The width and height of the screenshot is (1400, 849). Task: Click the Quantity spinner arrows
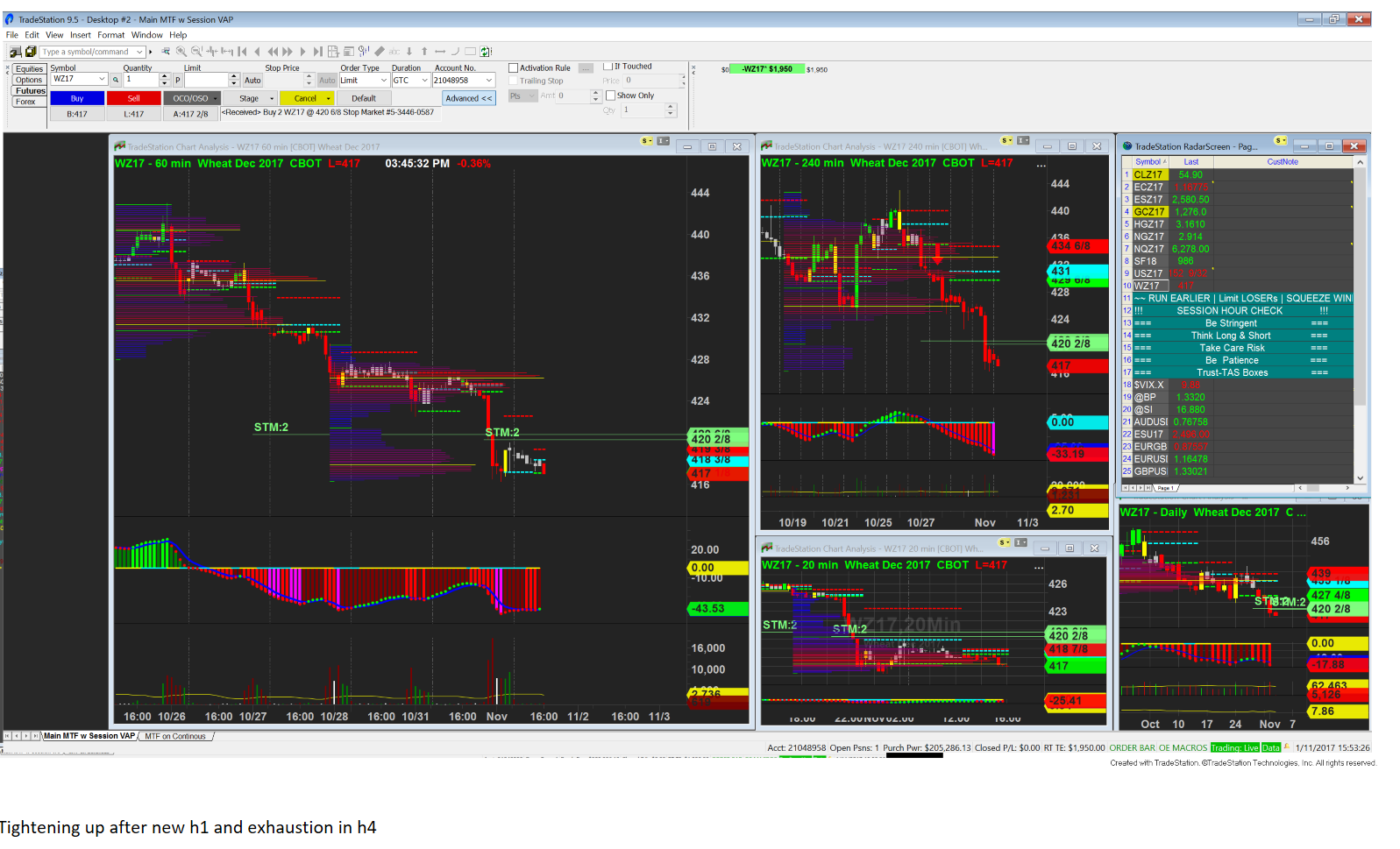(x=164, y=80)
